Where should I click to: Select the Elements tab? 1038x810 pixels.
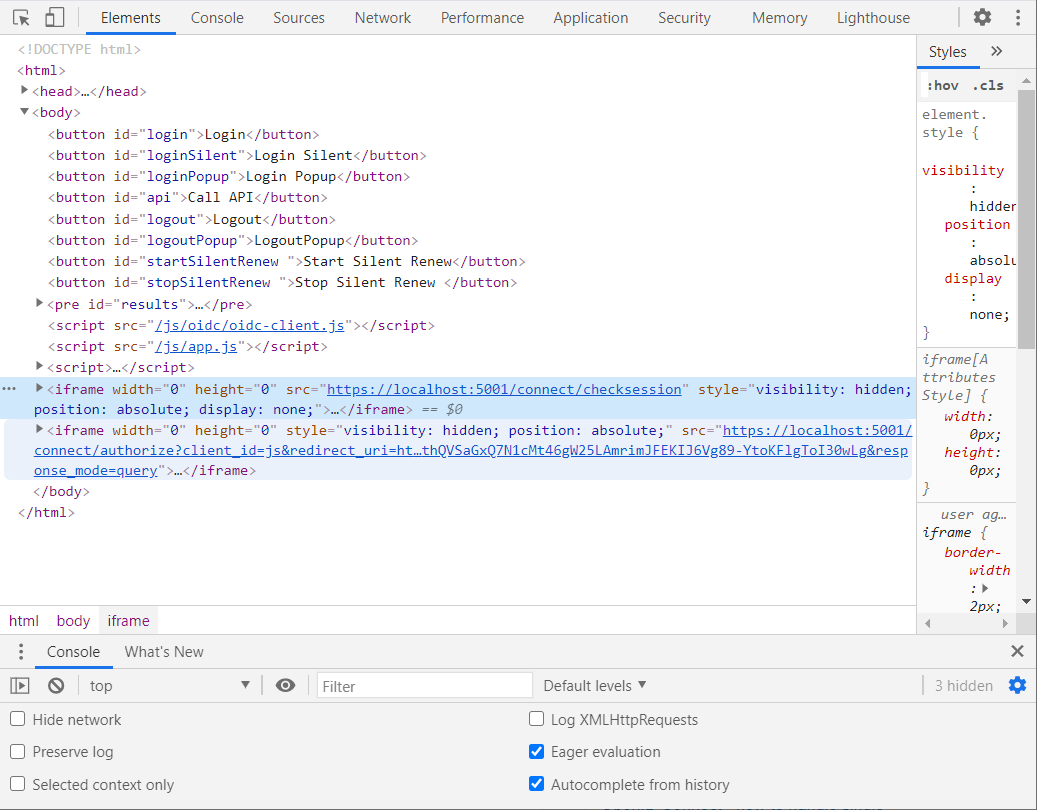pos(130,18)
